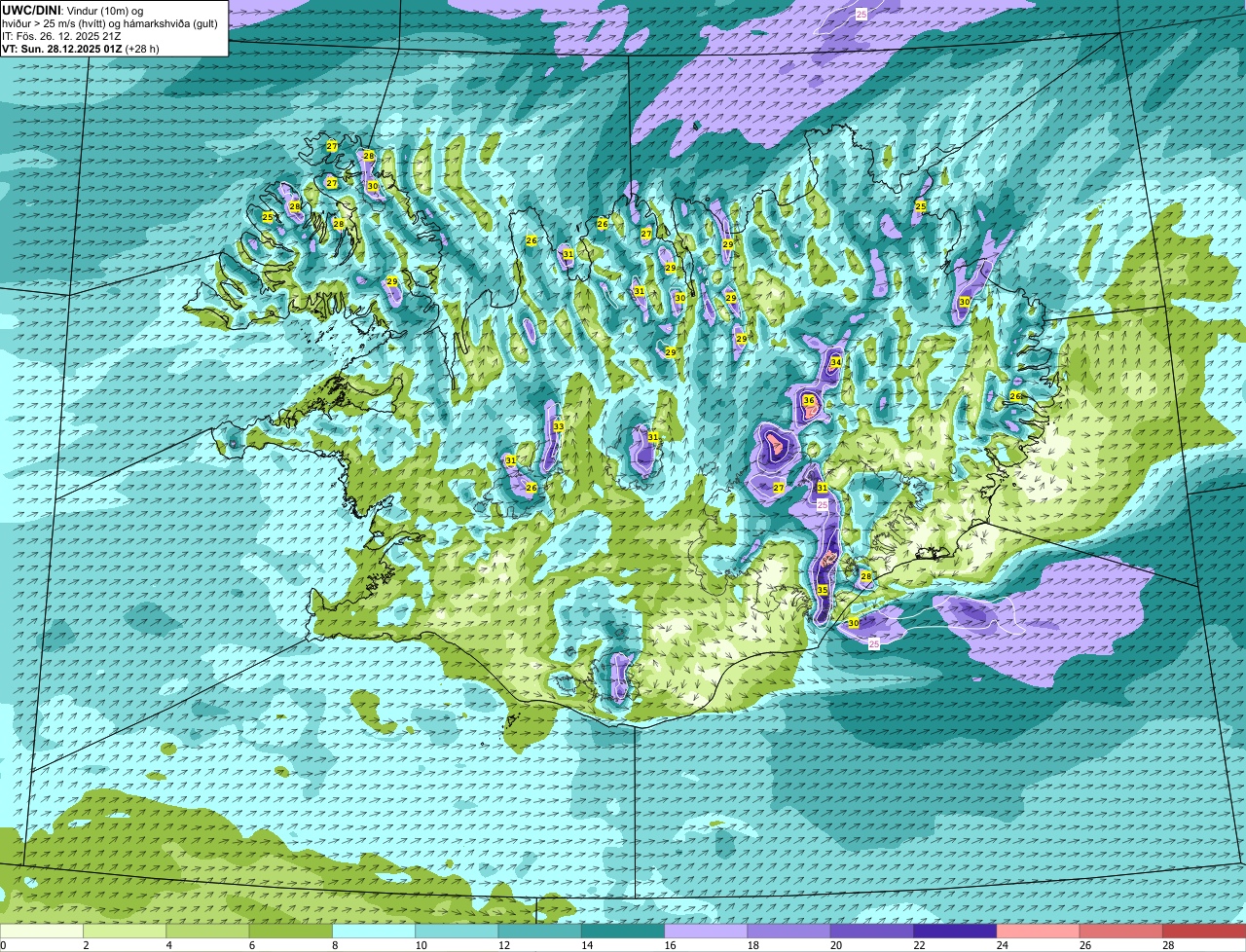Click the scale label '16' under the color bar
1246x952 pixels.
point(671,945)
